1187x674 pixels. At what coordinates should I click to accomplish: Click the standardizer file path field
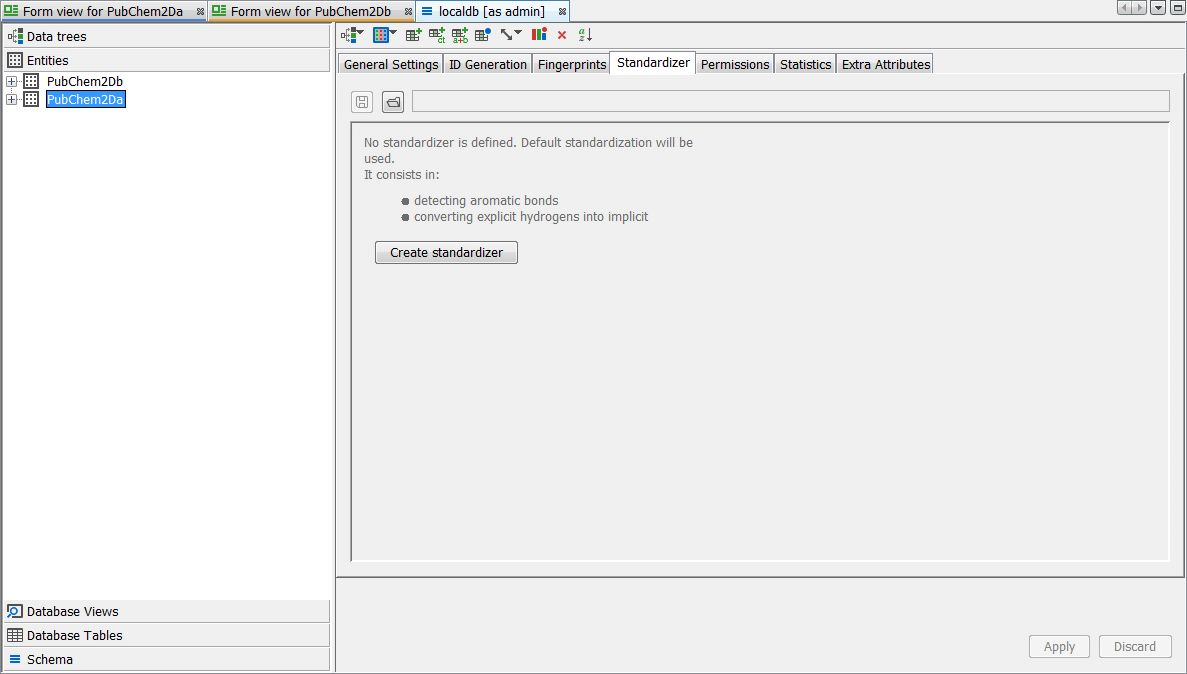pyautogui.click(x=790, y=101)
